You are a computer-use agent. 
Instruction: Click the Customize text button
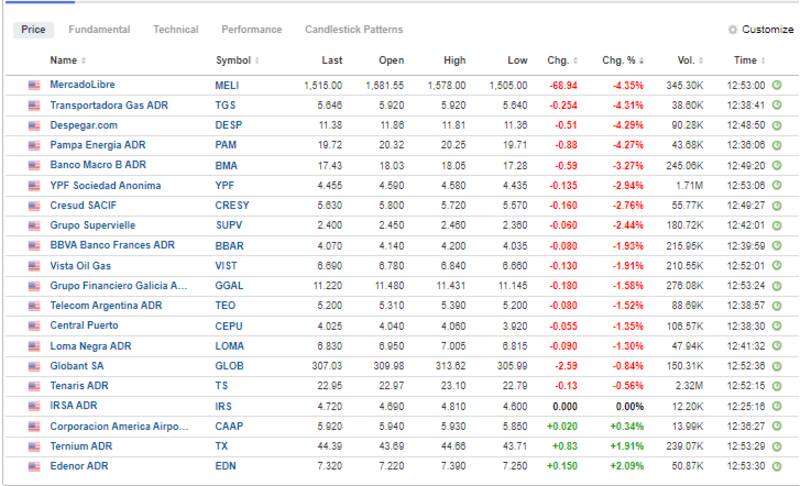pyautogui.click(x=767, y=30)
